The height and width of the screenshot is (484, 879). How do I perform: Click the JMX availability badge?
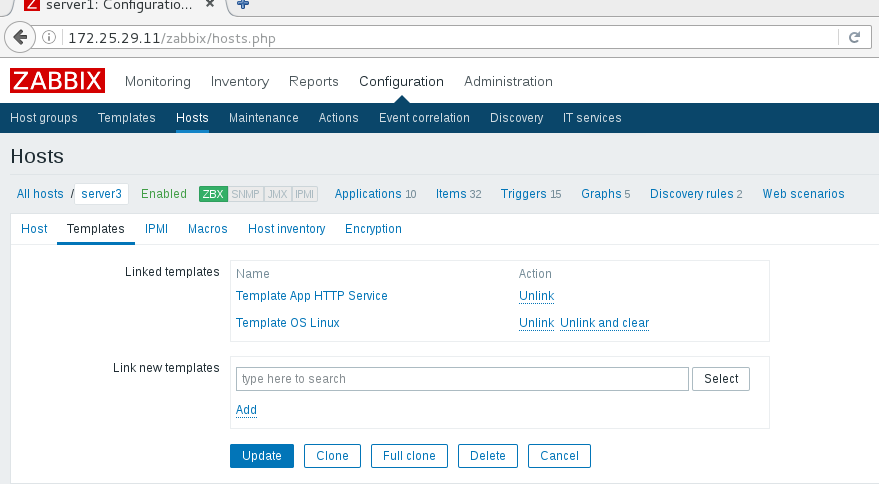tap(277, 194)
